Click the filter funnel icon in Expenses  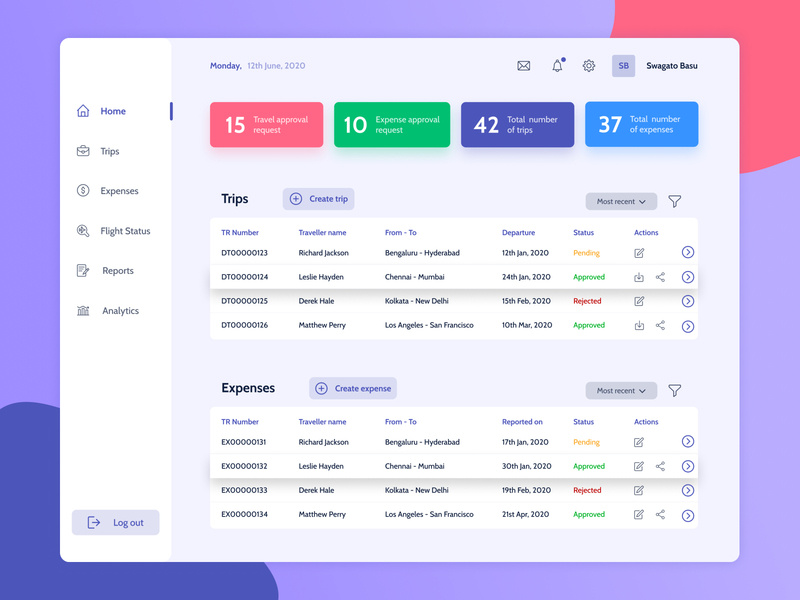(x=674, y=391)
